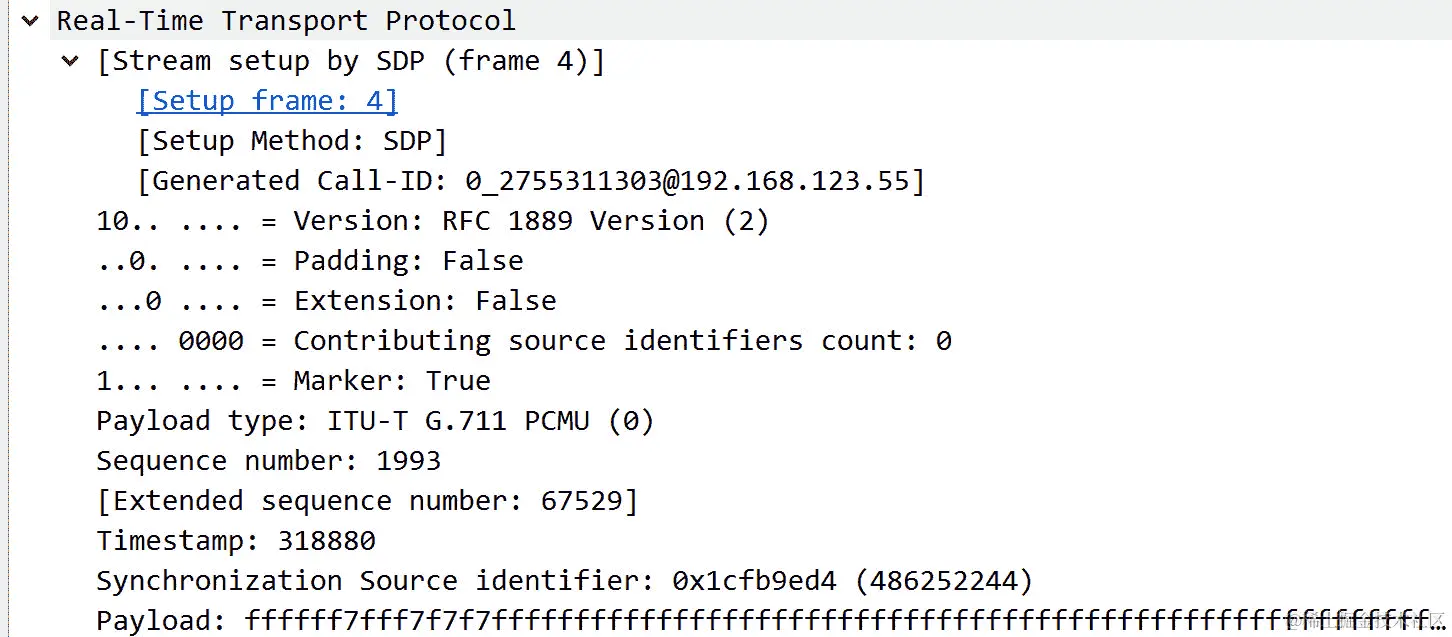Select the Timestamp: 318880 row
The height and width of the screenshot is (637, 1452).
[236, 540]
